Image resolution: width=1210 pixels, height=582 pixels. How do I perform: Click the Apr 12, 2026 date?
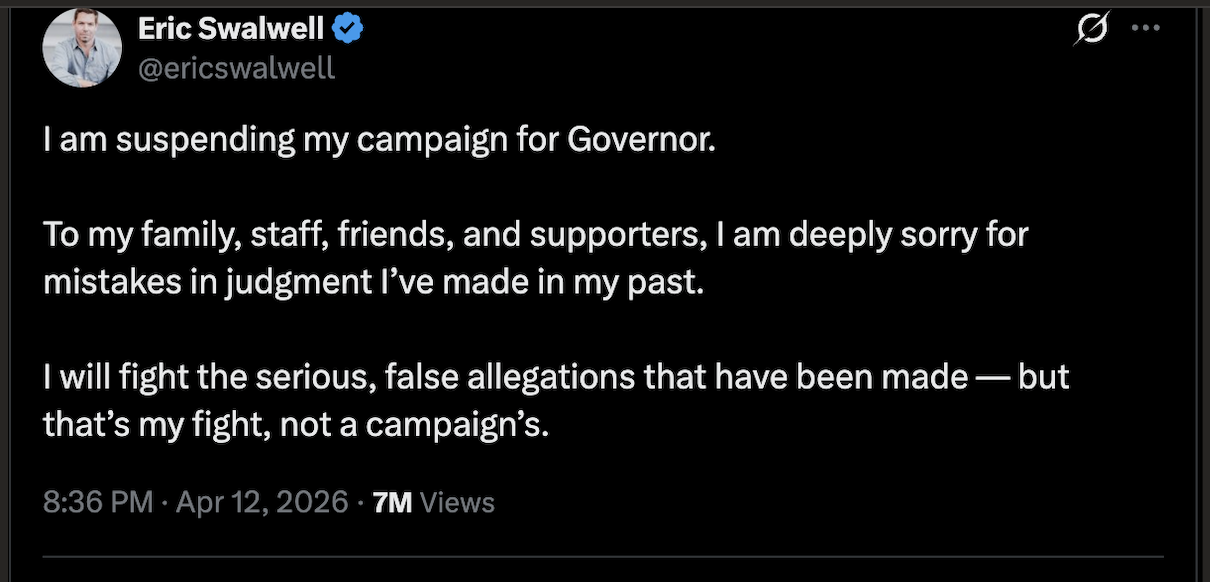pyautogui.click(x=262, y=501)
